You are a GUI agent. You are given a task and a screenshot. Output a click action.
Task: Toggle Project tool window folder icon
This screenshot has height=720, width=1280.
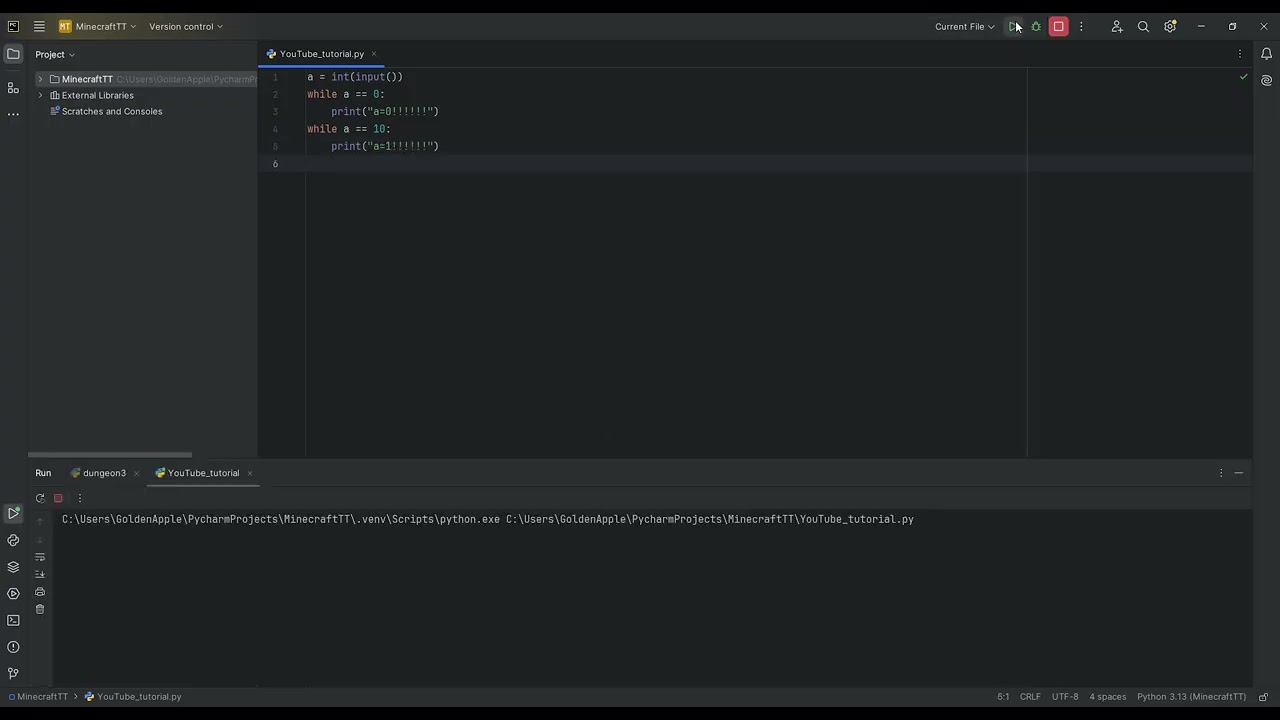click(x=13, y=54)
